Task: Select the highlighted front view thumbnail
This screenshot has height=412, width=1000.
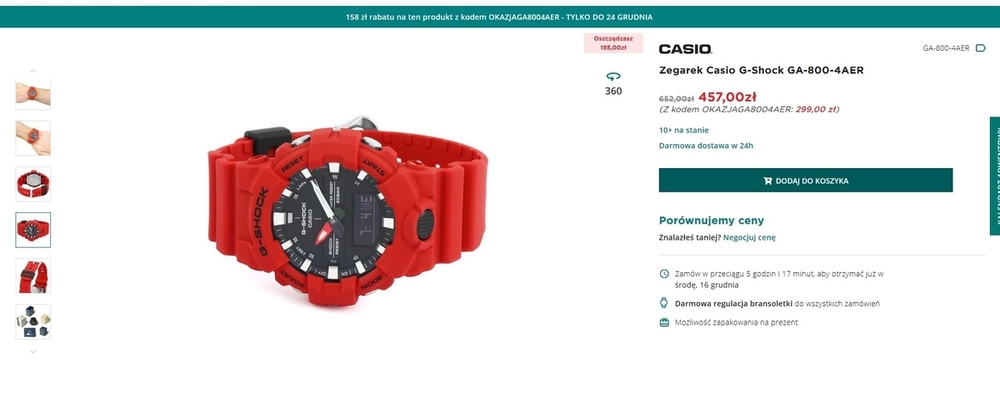Action: tap(33, 230)
